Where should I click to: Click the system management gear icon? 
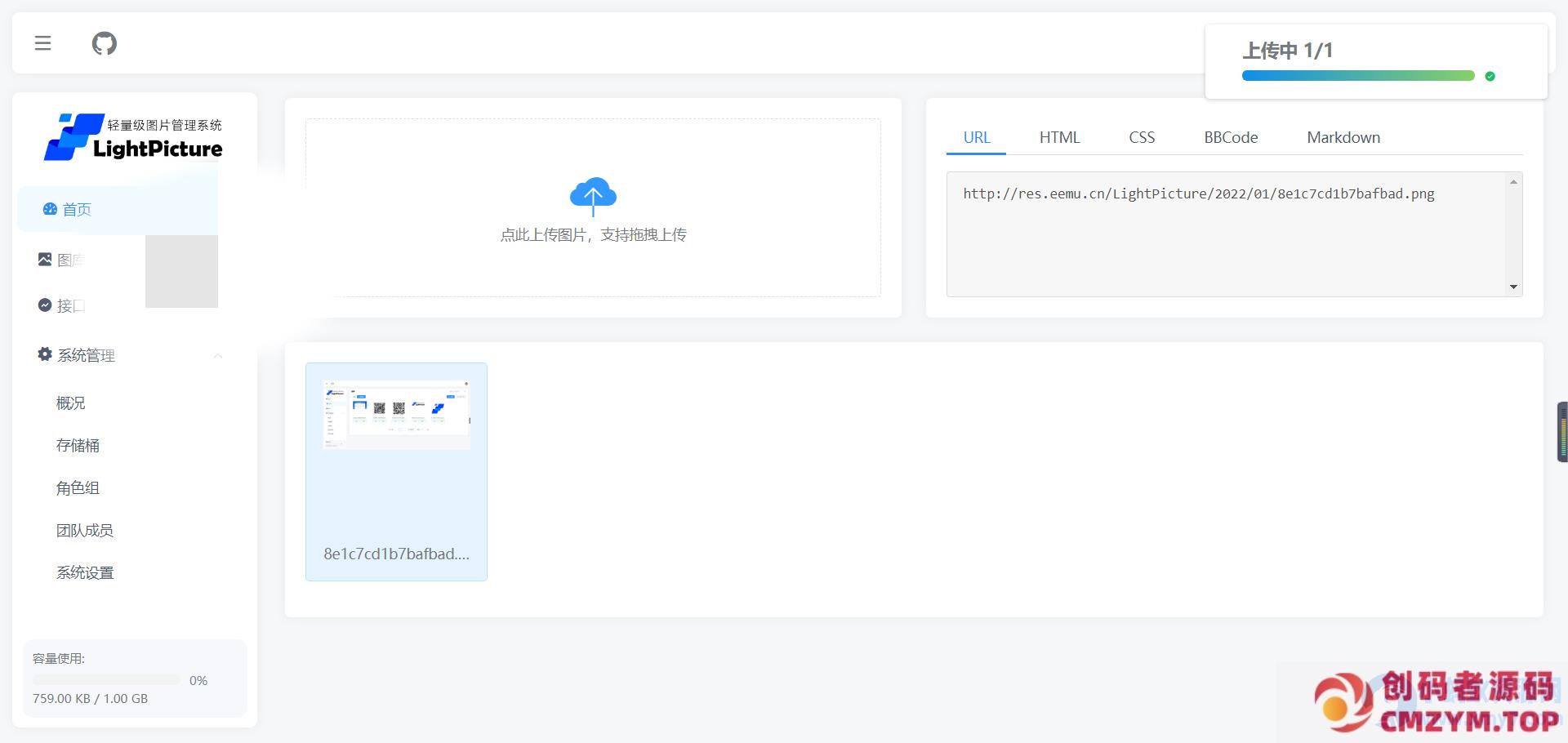[45, 354]
